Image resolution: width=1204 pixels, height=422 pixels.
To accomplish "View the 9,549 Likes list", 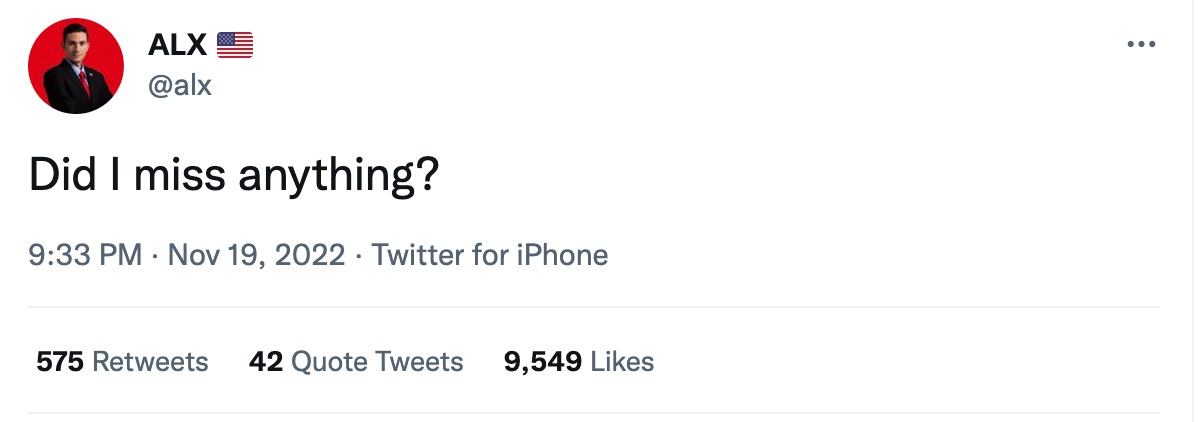I will click(578, 361).
